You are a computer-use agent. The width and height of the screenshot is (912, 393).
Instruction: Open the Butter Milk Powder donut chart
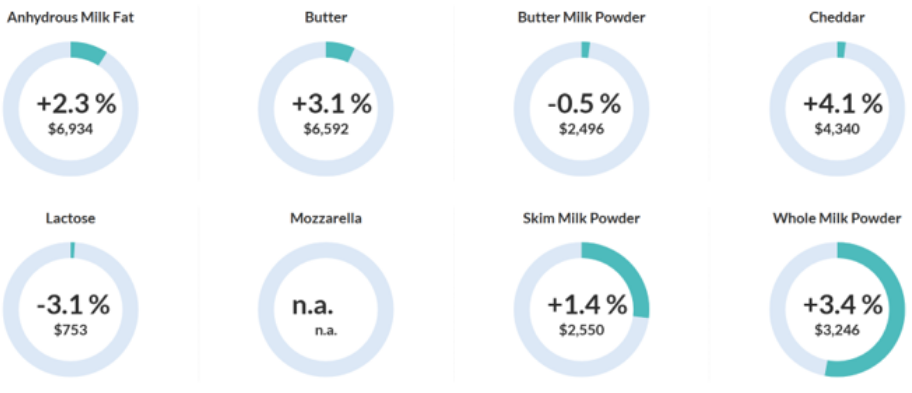click(x=581, y=108)
